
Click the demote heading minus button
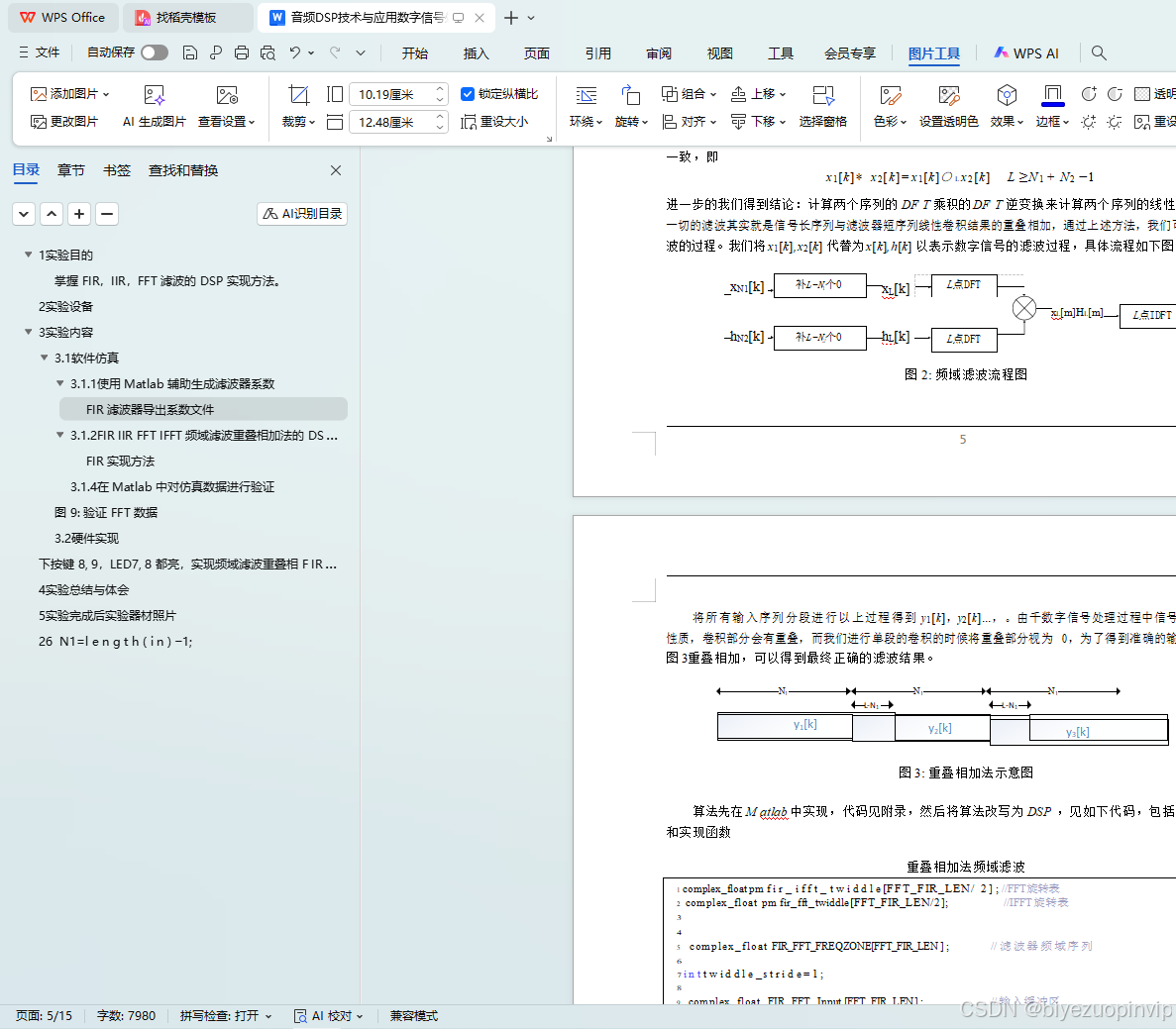coord(107,214)
